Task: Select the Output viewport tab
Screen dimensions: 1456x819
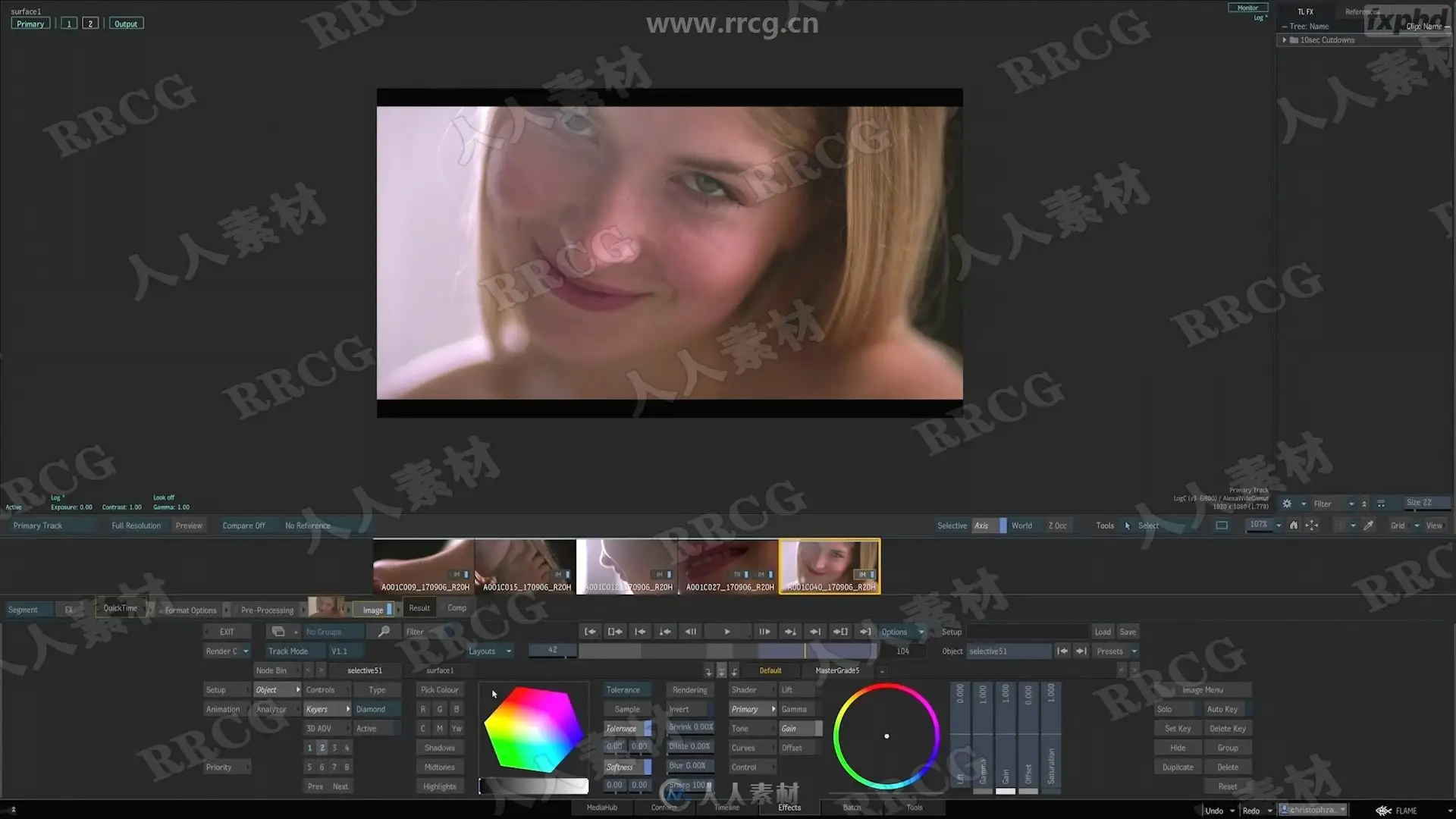Action: click(126, 24)
